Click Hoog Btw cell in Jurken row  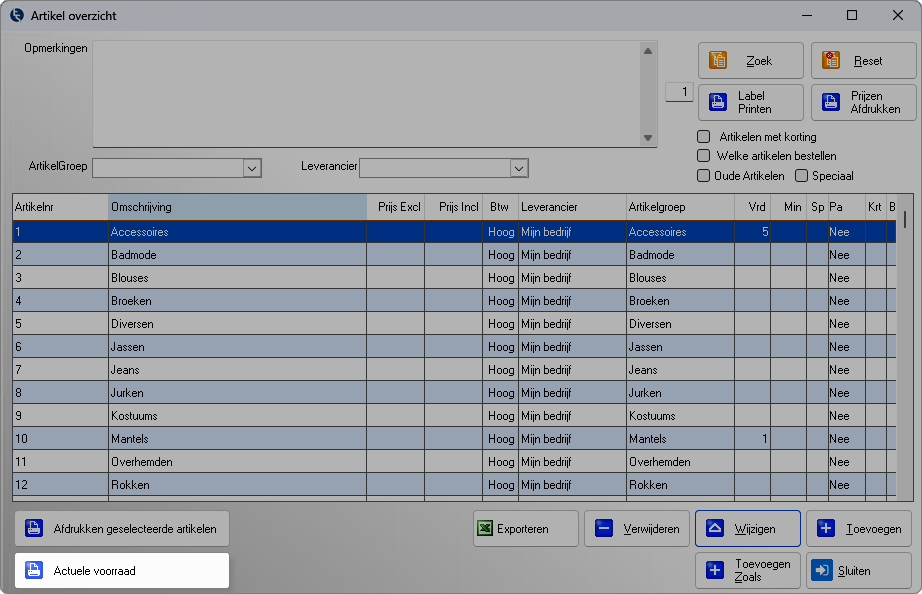(501, 392)
